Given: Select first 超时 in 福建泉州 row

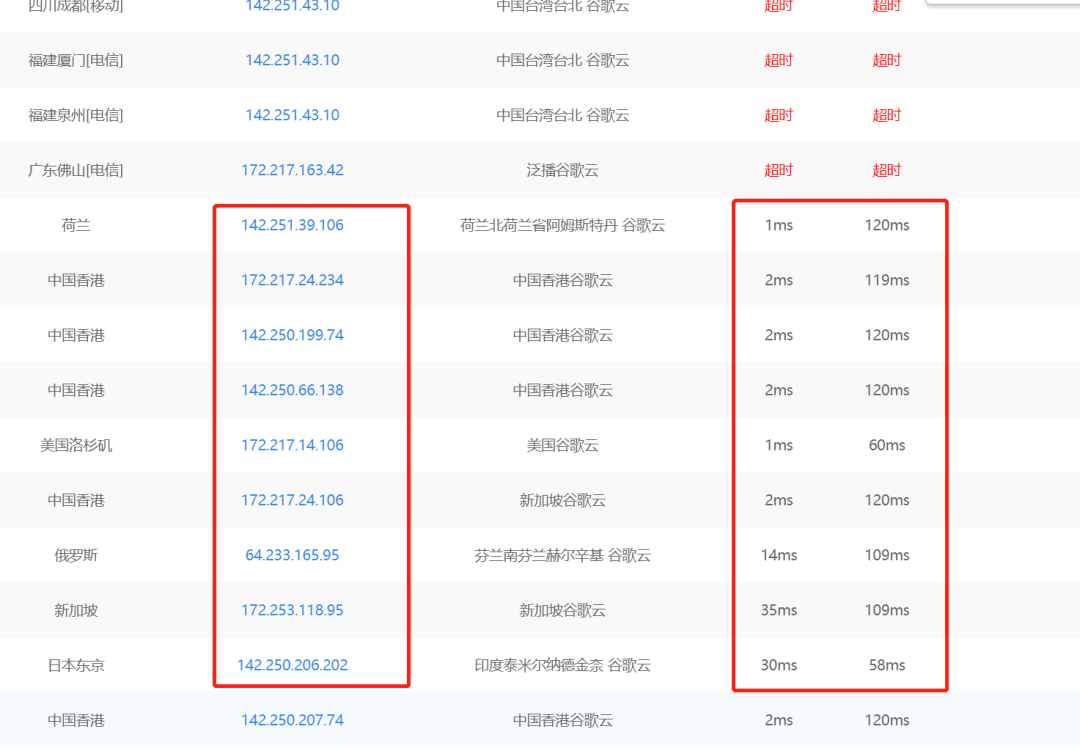Looking at the screenshot, I should 779,116.
